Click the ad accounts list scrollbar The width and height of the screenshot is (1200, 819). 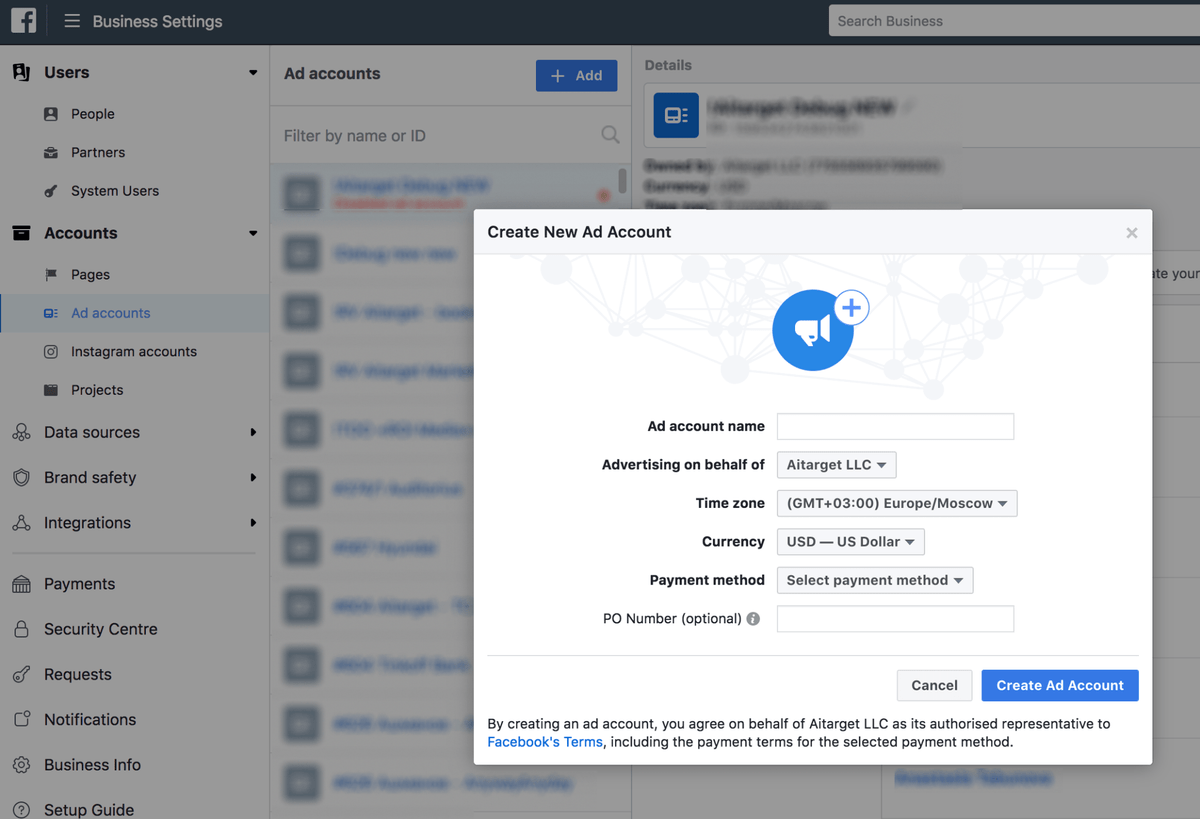(x=622, y=182)
